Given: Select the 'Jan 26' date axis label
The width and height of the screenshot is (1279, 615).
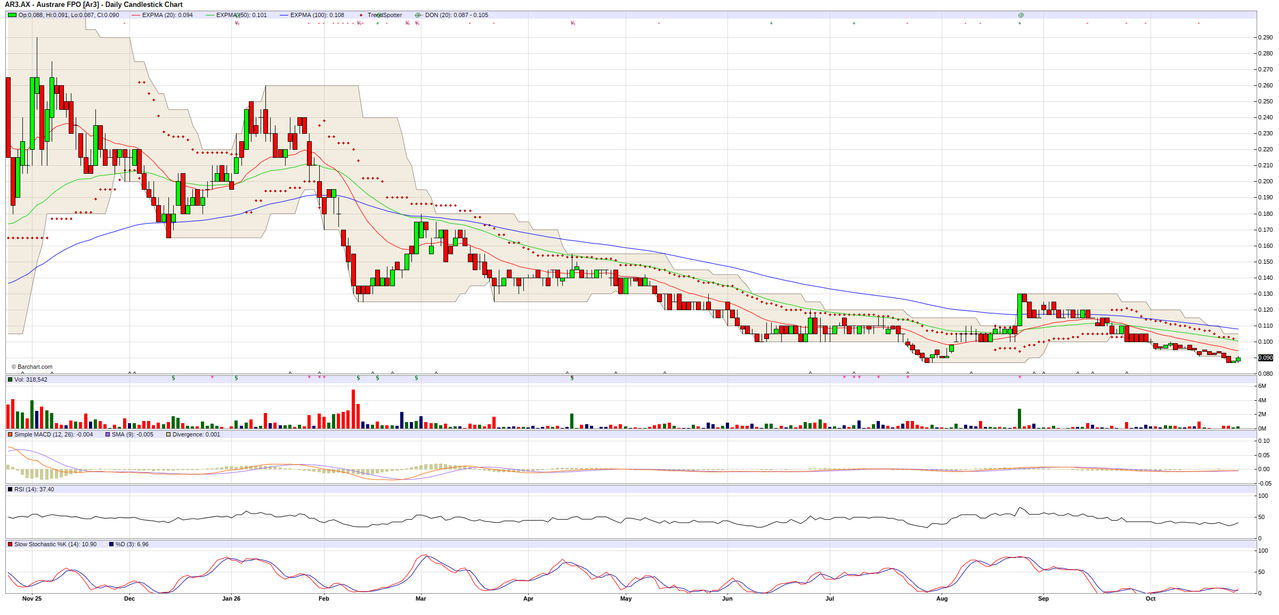Looking at the screenshot, I should 232,599.
